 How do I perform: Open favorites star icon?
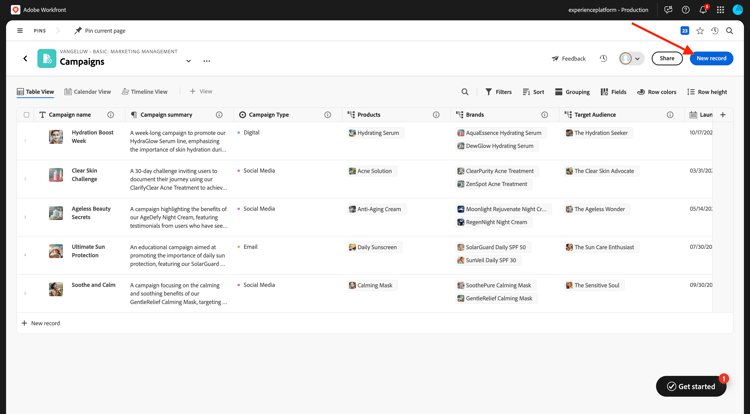pos(700,31)
